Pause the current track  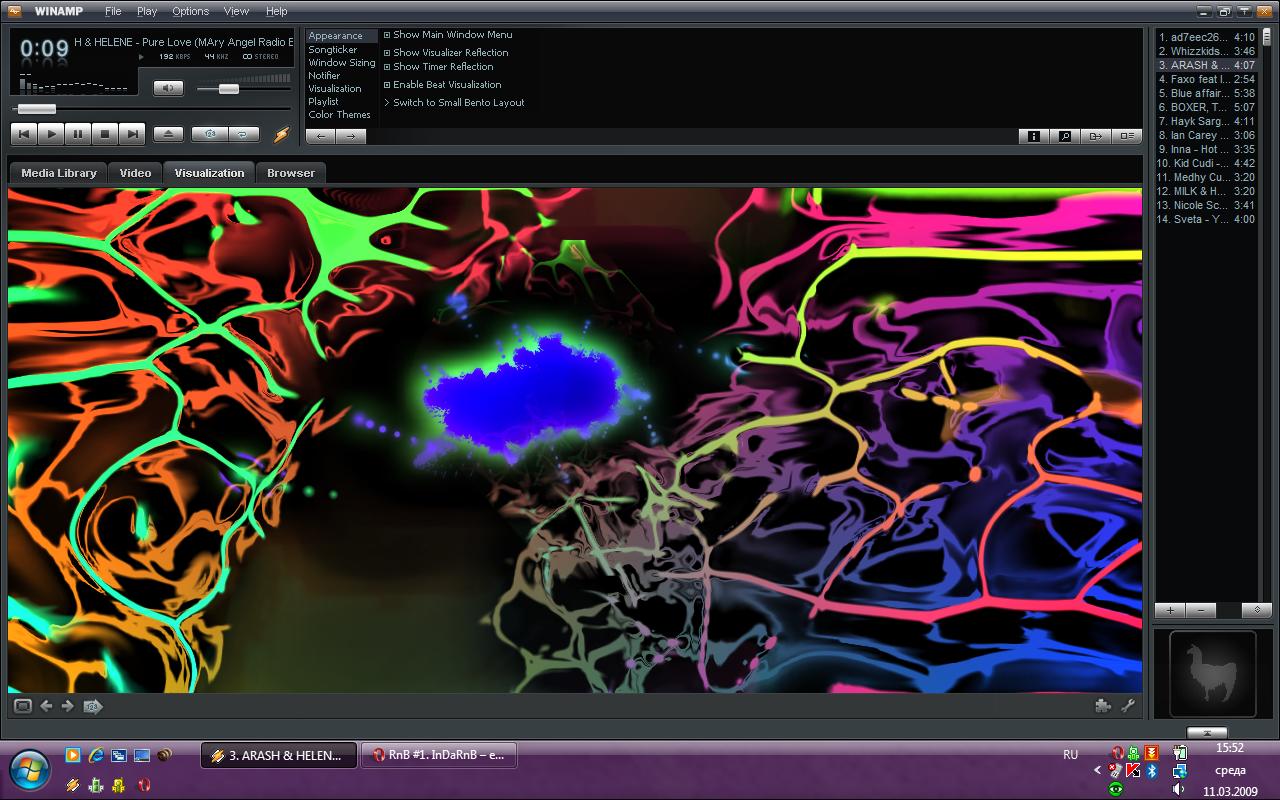tap(78, 134)
